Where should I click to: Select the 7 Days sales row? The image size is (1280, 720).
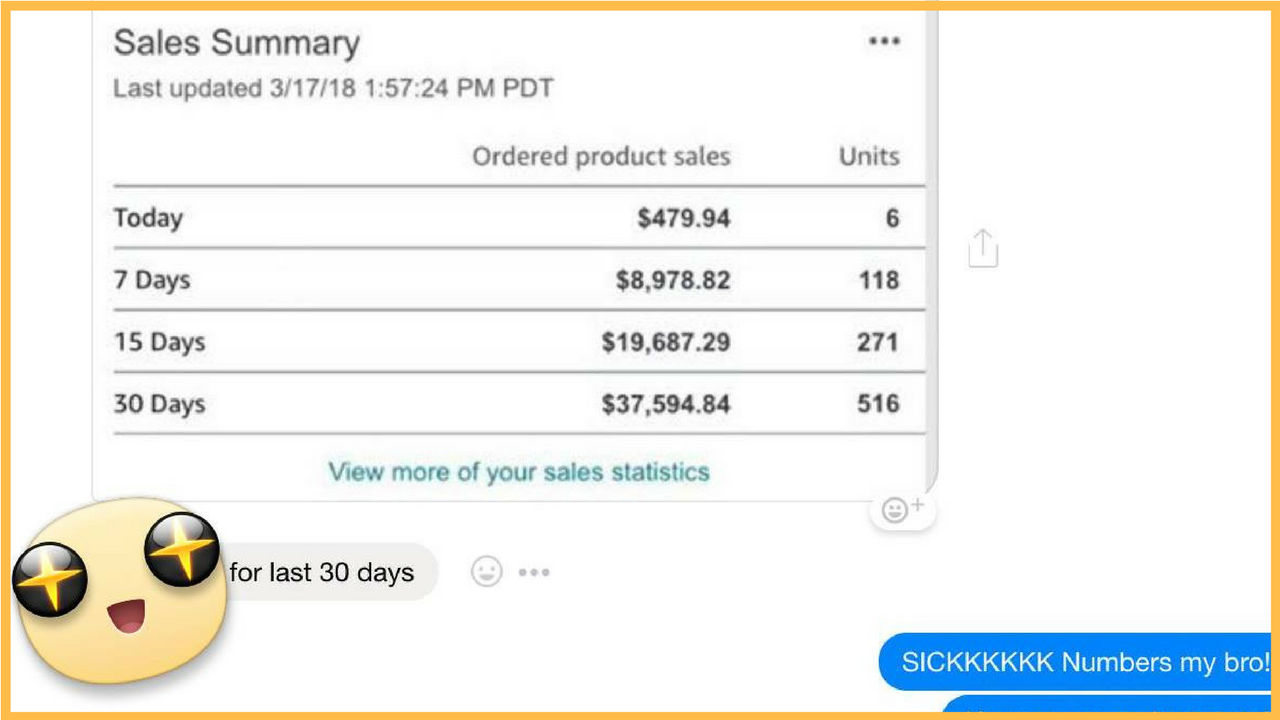point(519,280)
